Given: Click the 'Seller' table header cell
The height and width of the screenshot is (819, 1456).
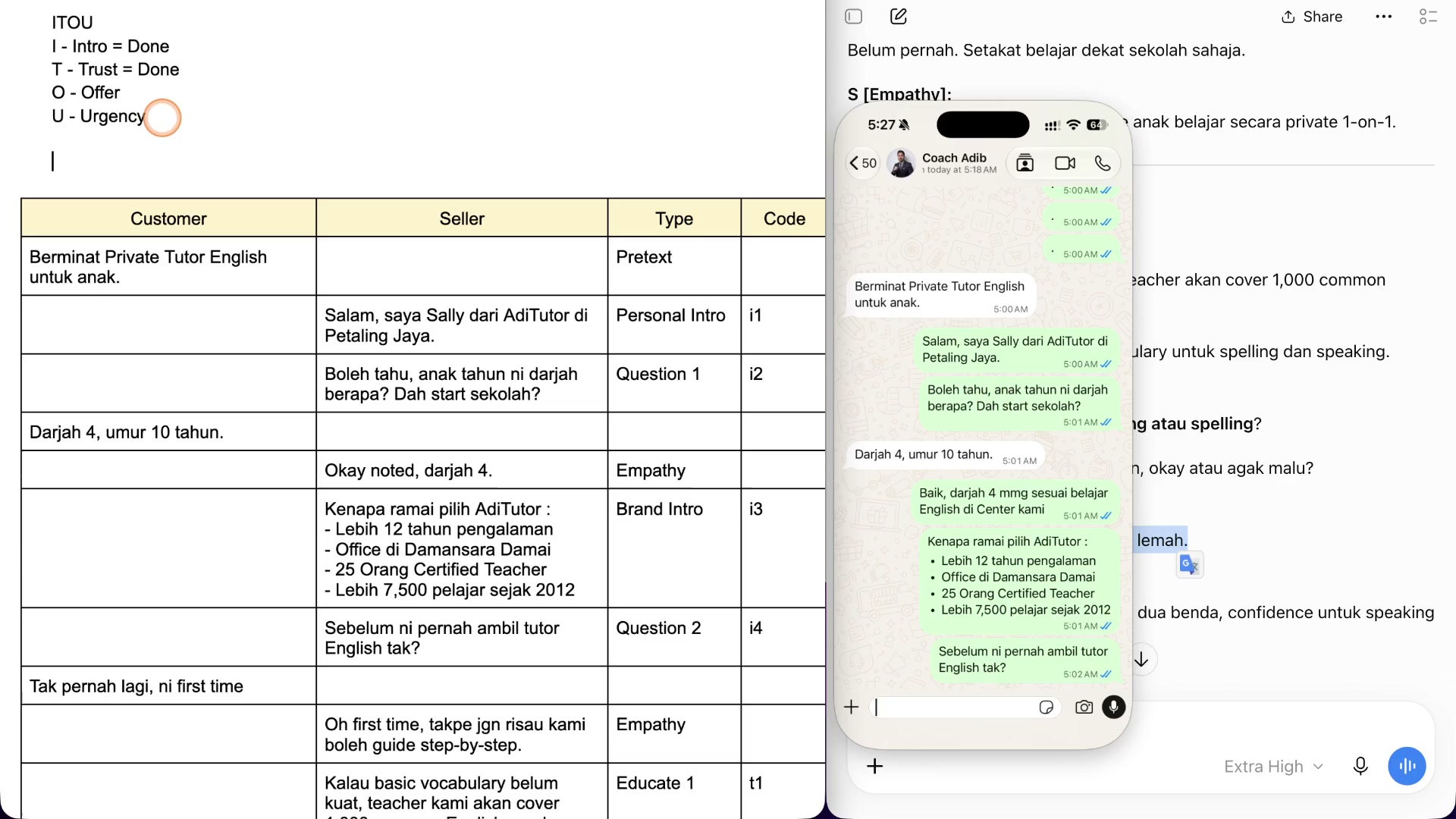Looking at the screenshot, I should (x=462, y=218).
